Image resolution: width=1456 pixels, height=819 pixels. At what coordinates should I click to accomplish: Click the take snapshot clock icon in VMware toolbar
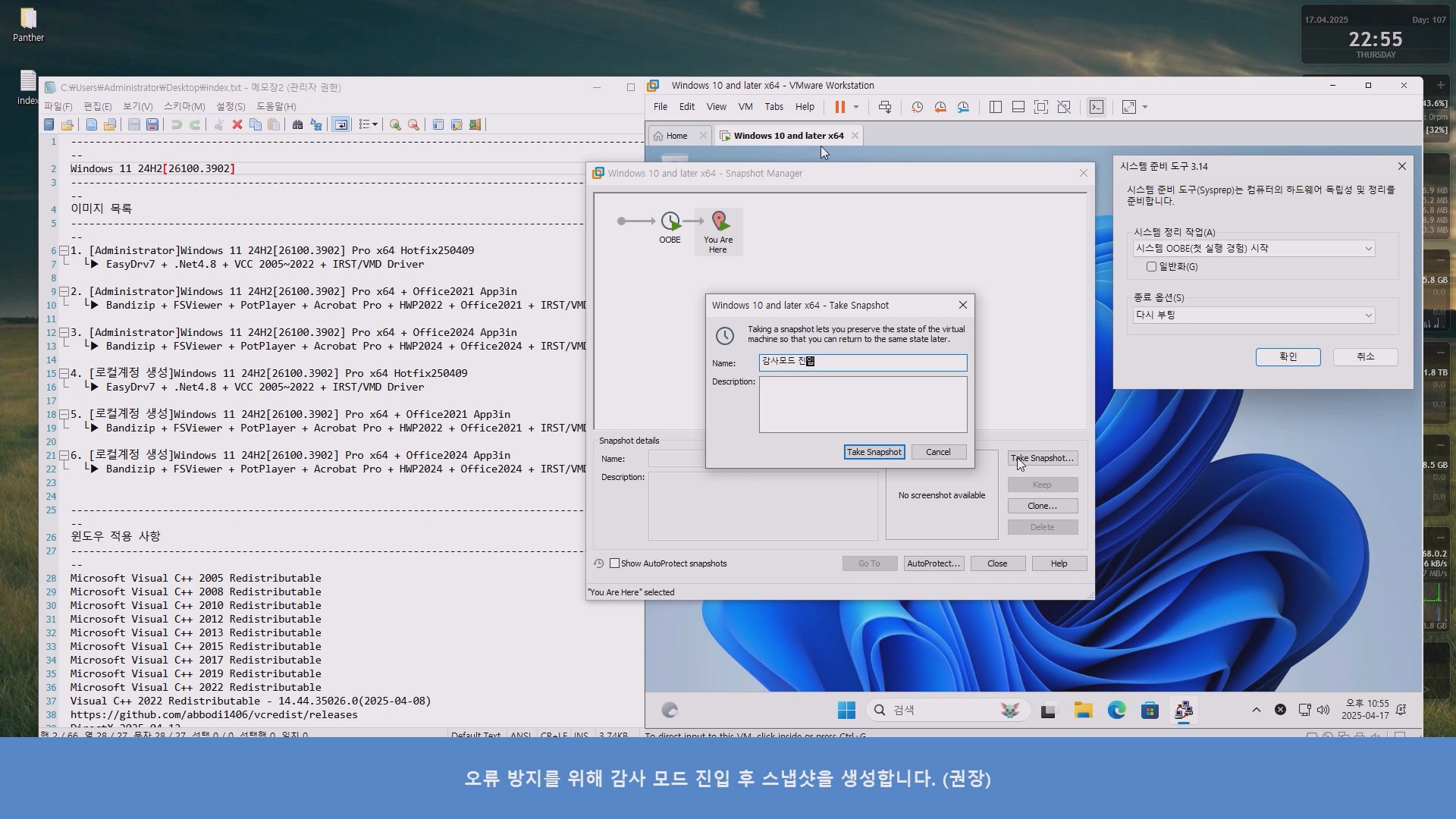click(917, 107)
